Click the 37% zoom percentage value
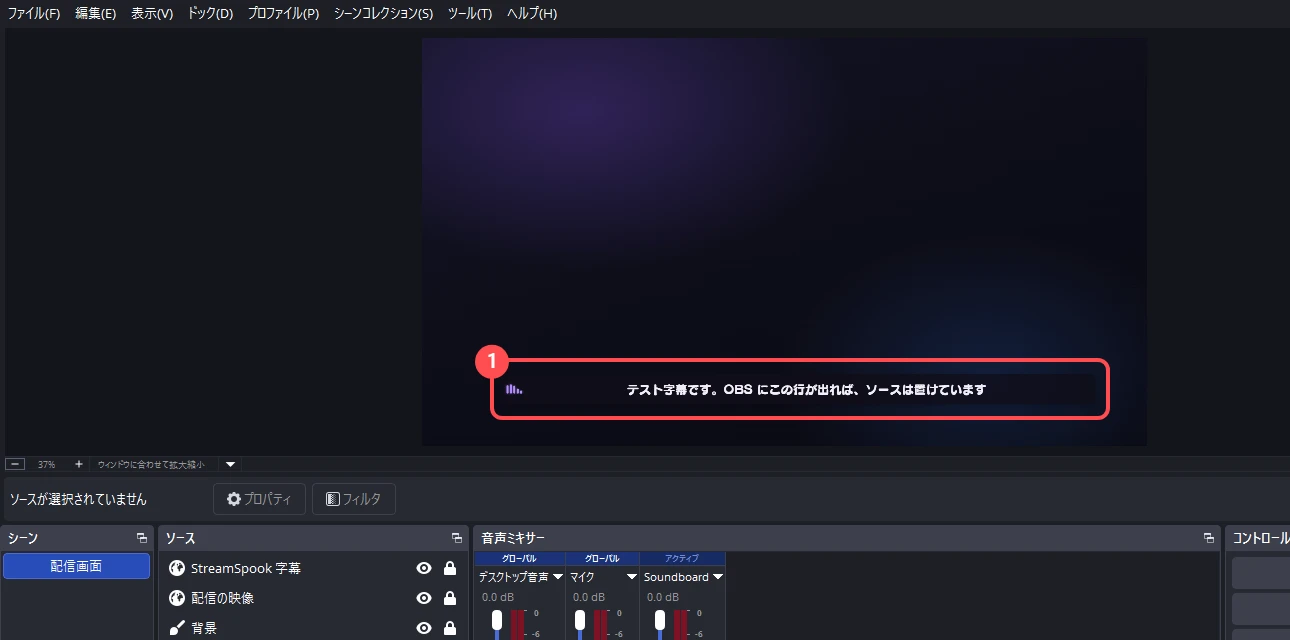The image size is (1290, 640). pos(46,465)
